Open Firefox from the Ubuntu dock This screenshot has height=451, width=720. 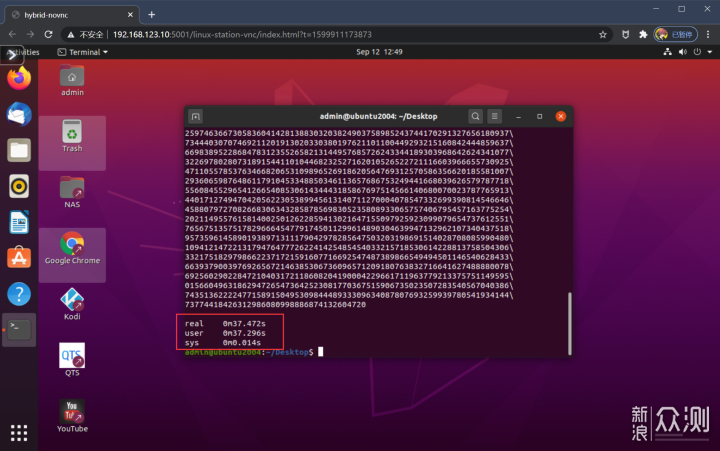coord(19,77)
